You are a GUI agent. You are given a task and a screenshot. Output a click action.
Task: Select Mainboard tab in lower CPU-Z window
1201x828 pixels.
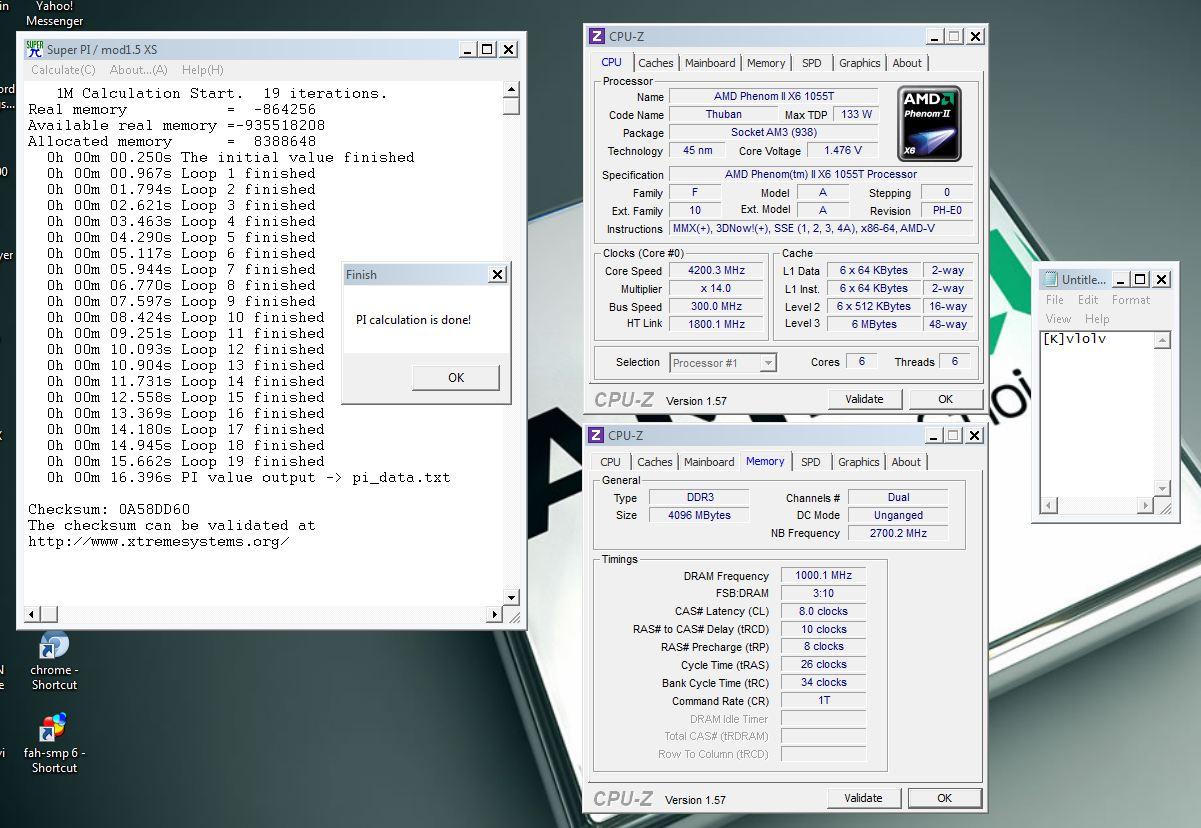point(709,462)
